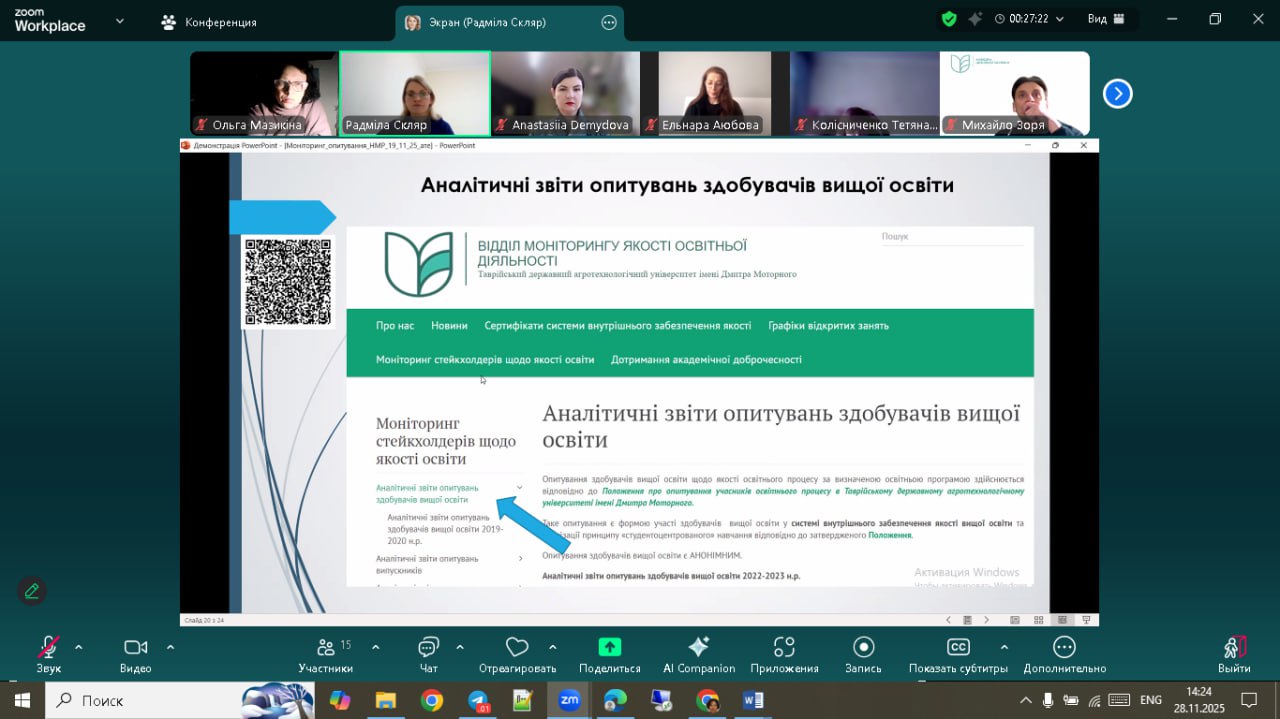
Task: Expand video options arrow next to Видео
Action: [170, 647]
